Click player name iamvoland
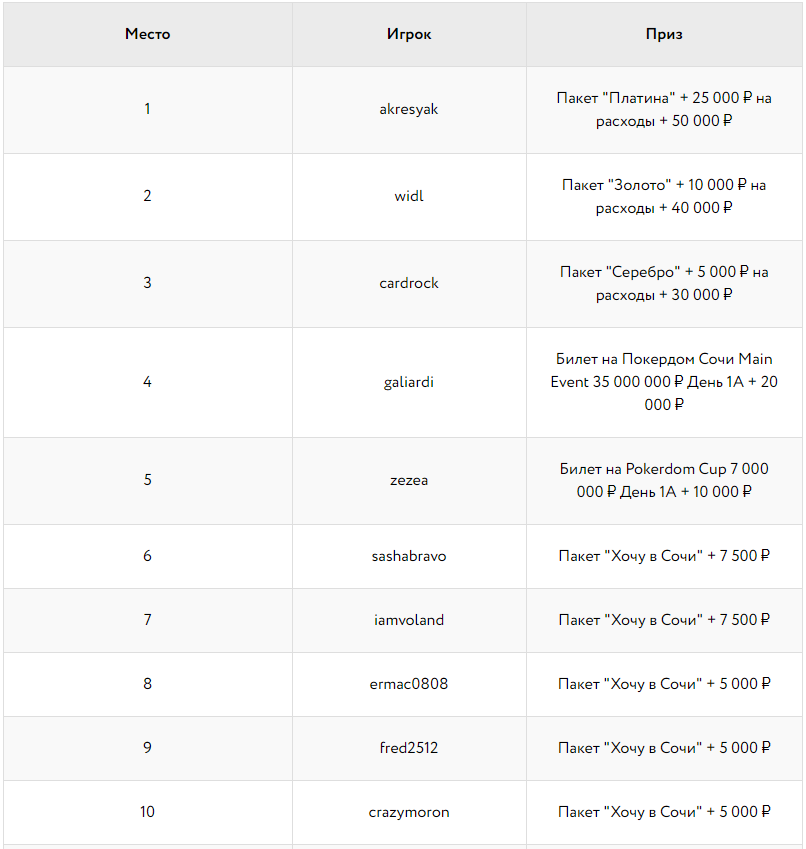This screenshot has width=806, height=849. (x=409, y=620)
